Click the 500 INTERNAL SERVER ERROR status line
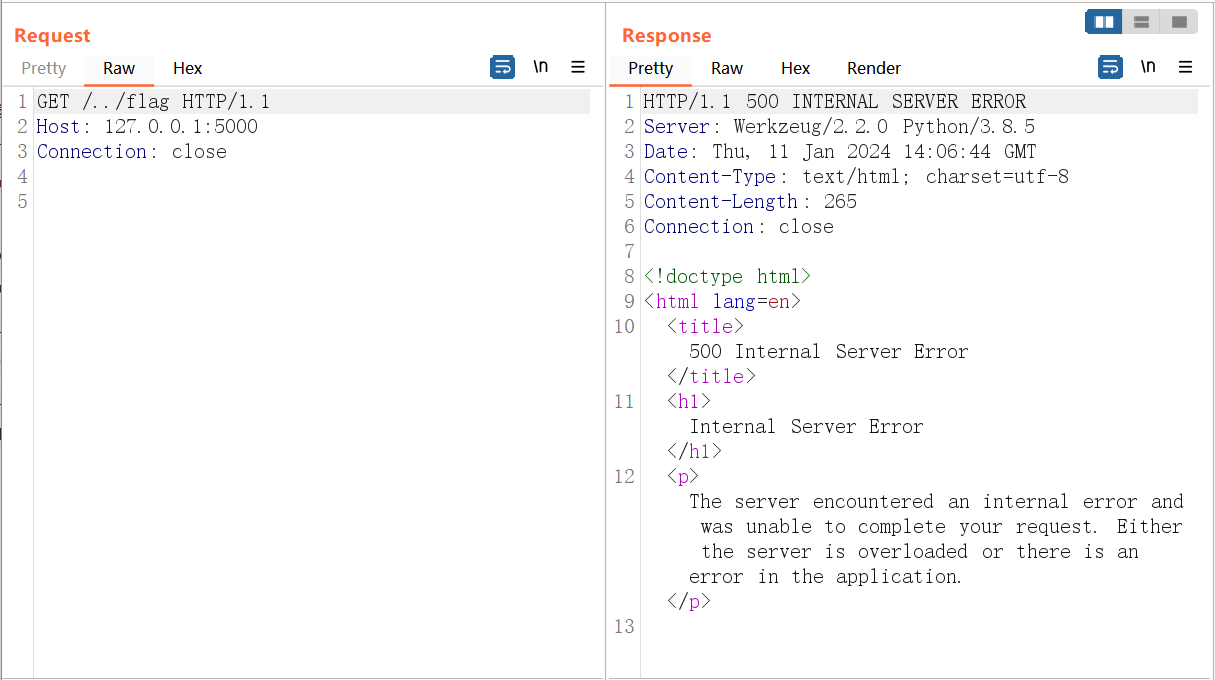 (834, 102)
